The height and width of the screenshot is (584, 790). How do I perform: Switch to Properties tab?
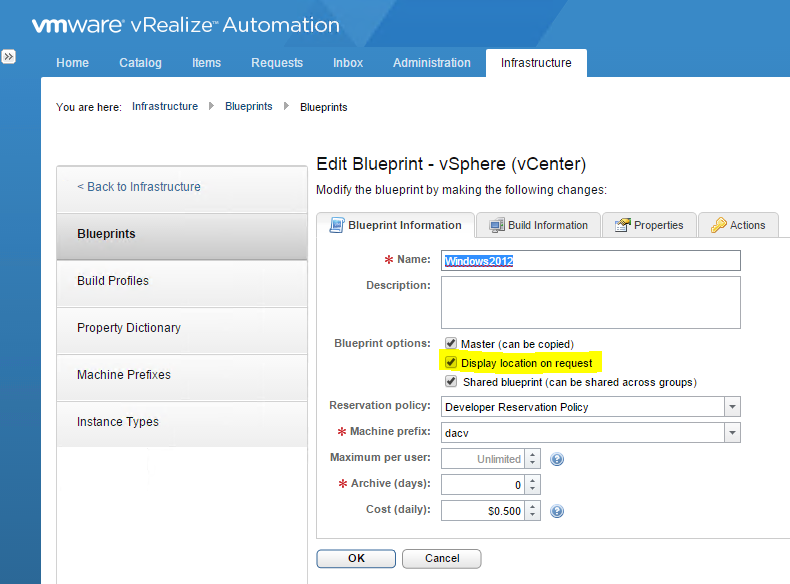click(649, 225)
